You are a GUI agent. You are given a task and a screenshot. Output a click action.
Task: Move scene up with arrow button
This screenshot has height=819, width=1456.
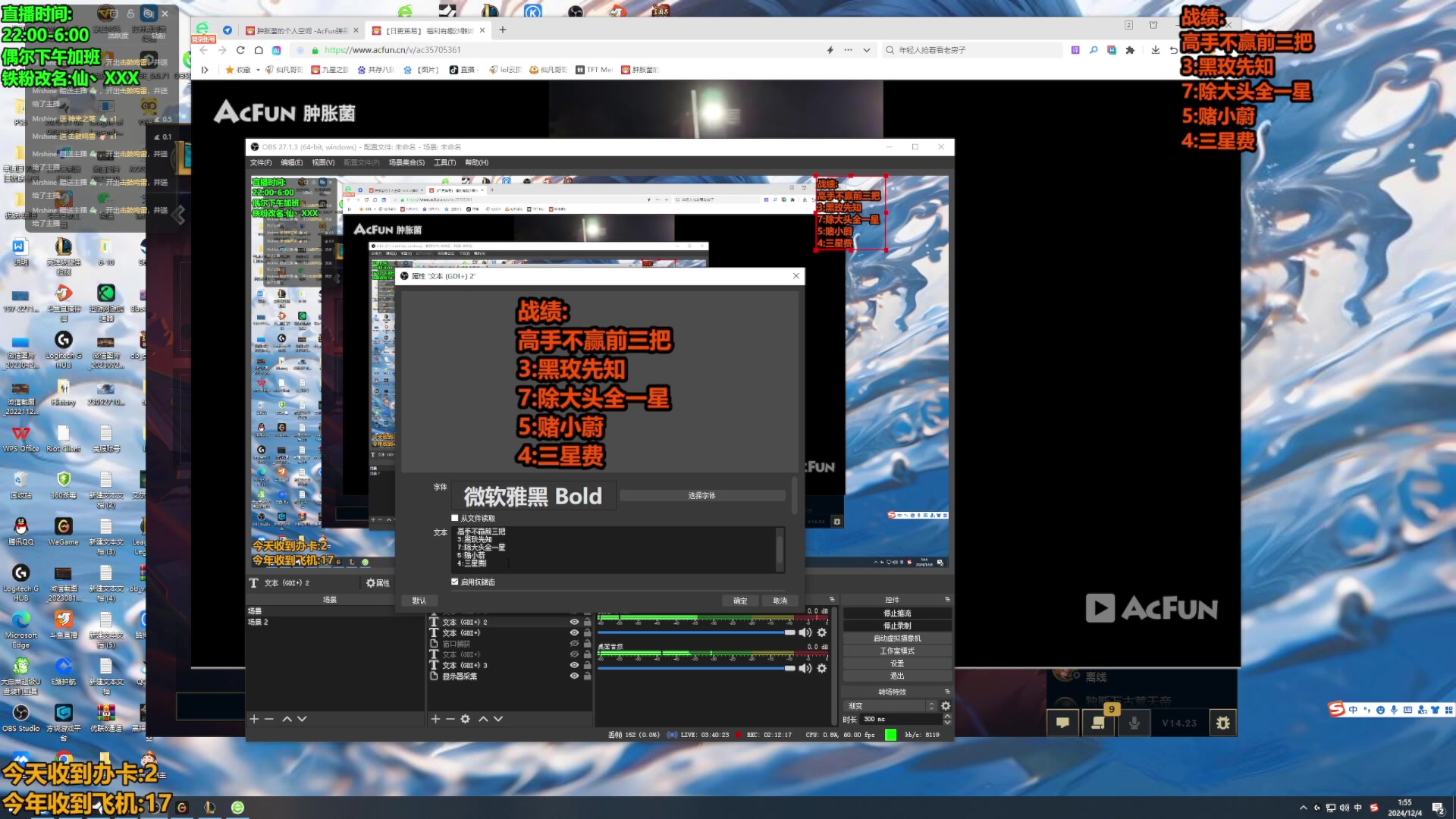(x=287, y=719)
